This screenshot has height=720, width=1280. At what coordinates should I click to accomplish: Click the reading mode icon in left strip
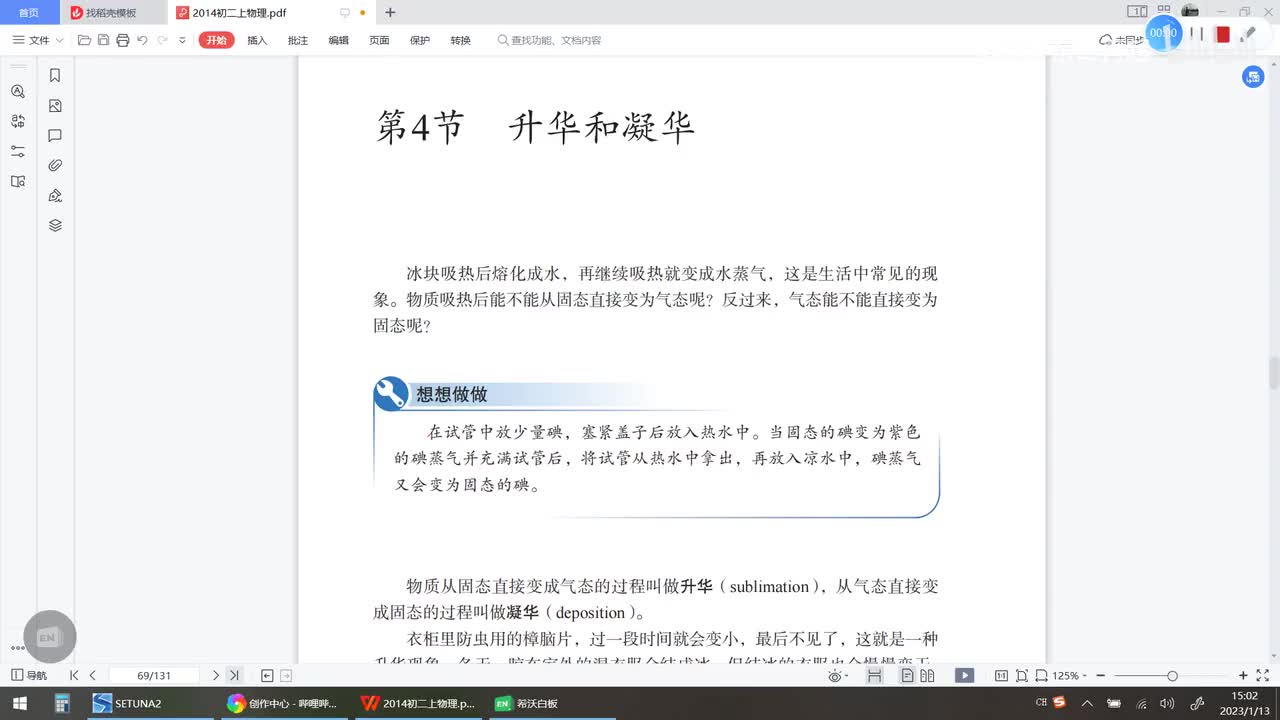pos(17,181)
